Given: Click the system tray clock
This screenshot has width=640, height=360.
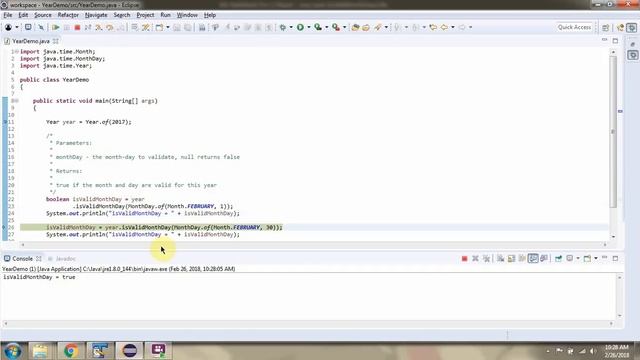Looking at the screenshot, I should coord(616,351).
